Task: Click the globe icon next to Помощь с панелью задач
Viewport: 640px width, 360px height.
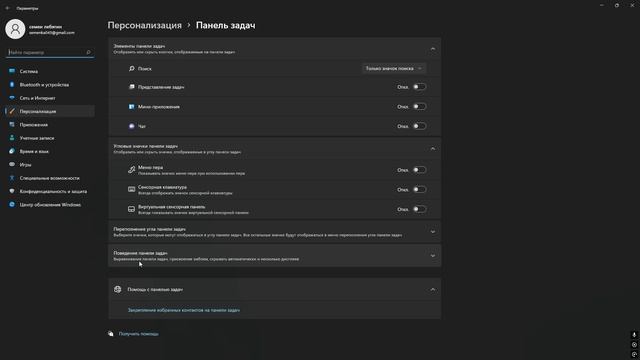Action: click(x=118, y=289)
